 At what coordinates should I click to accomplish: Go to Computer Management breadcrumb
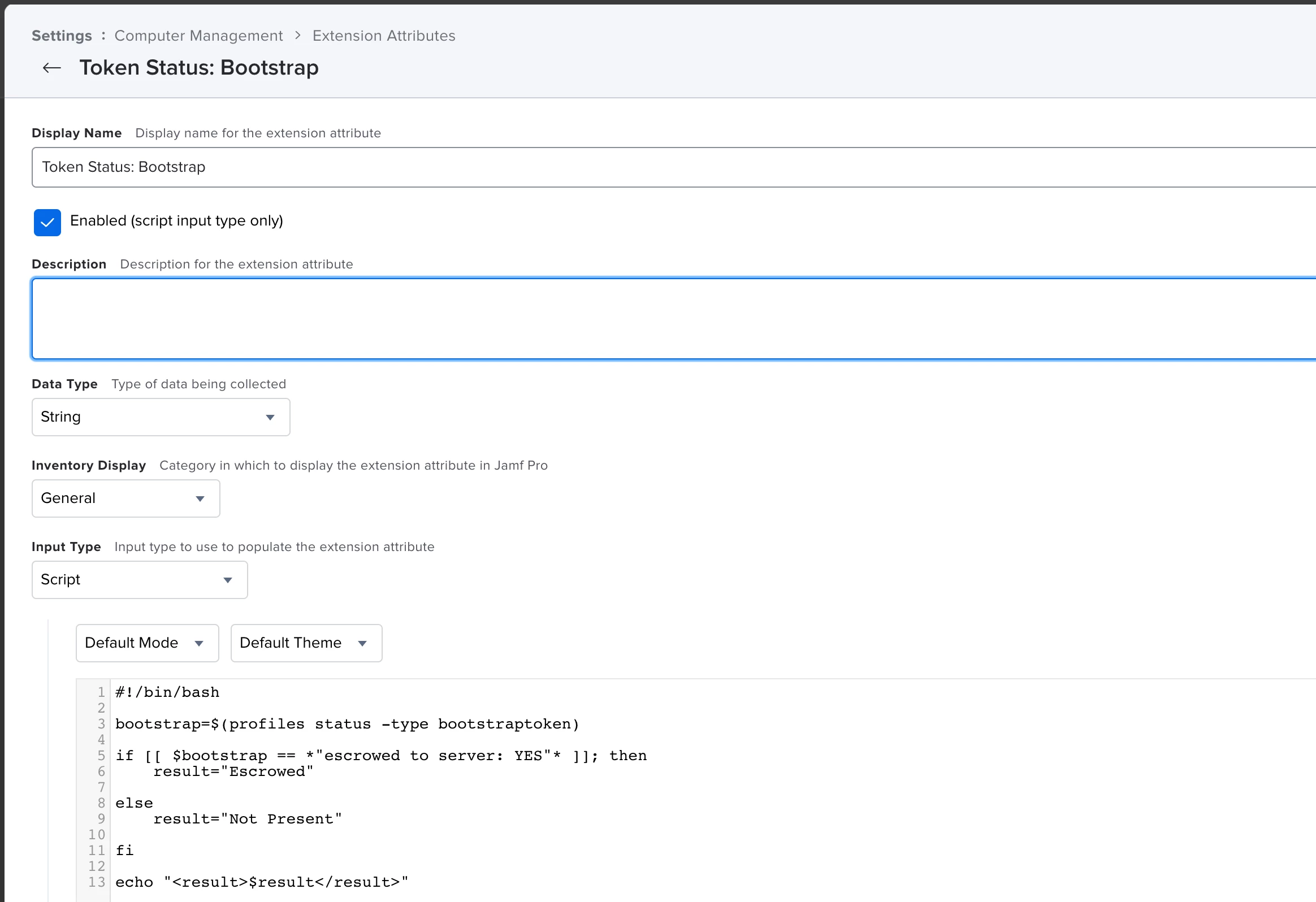tap(198, 36)
